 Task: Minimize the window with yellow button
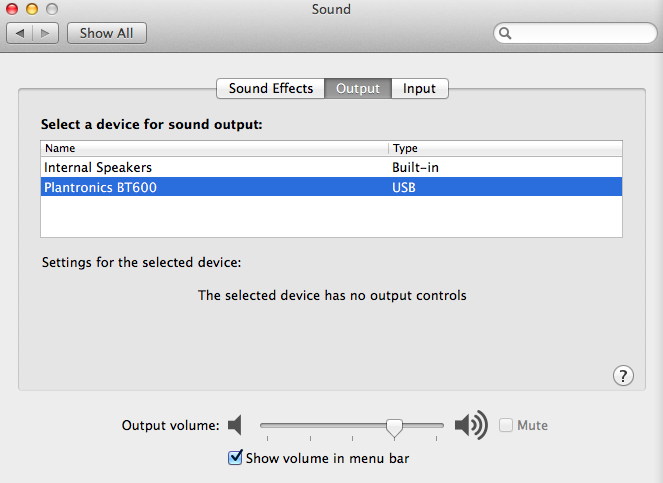[x=32, y=8]
